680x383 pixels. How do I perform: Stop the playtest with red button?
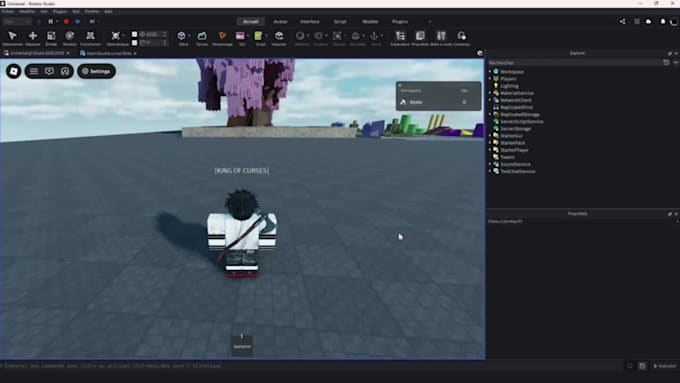click(x=66, y=21)
